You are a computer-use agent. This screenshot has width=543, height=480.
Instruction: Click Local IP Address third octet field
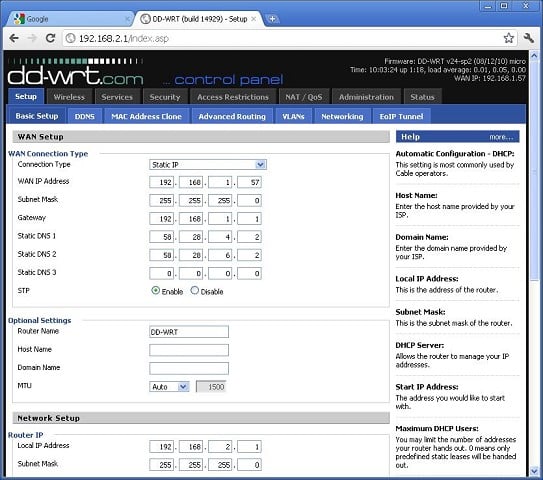point(220,447)
